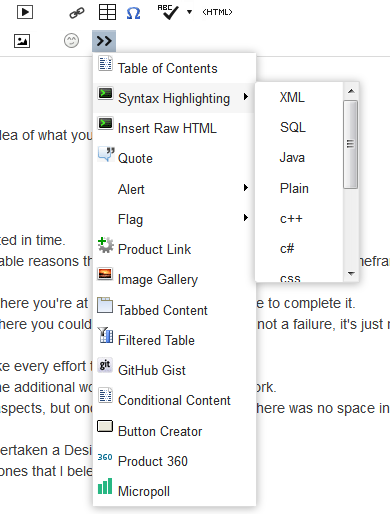The image size is (390, 514).
Task: Expand the Flag submenu arrow
Action: click(246, 218)
